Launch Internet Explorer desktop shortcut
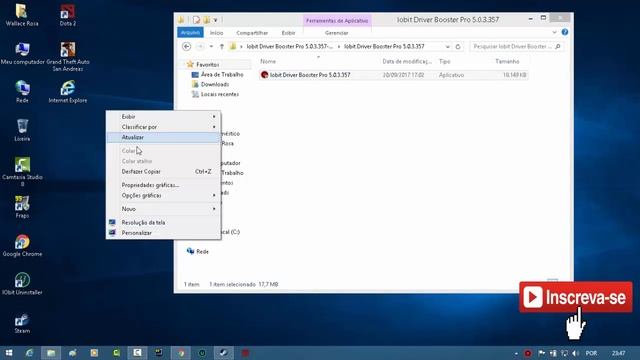 click(68, 91)
